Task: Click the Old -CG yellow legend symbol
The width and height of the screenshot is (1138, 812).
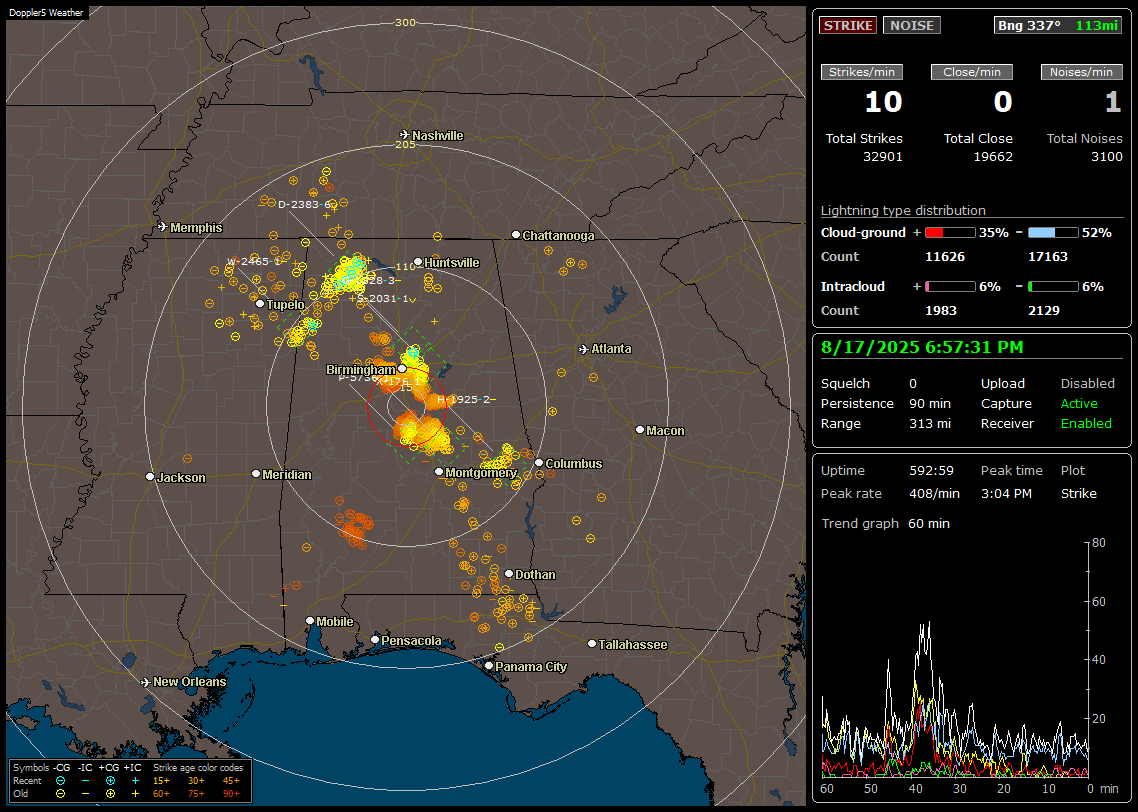Action: click(x=60, y=794)
